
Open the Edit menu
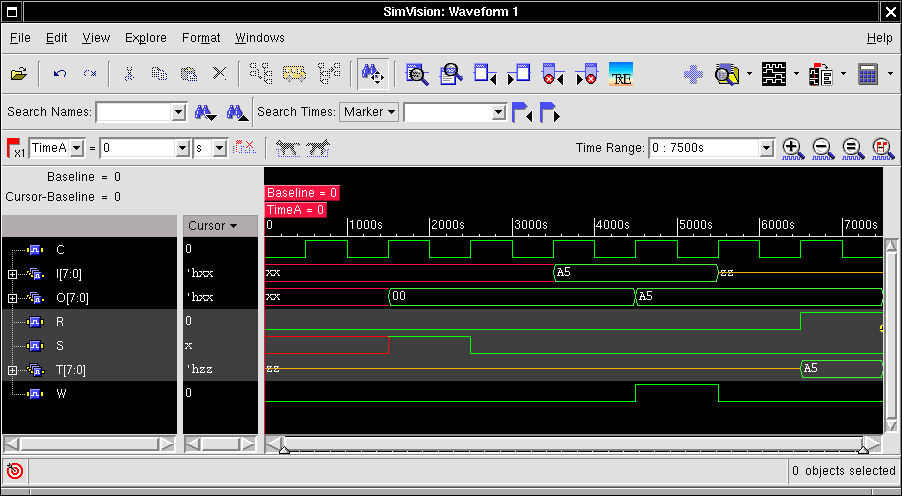(x=56, y=38)
